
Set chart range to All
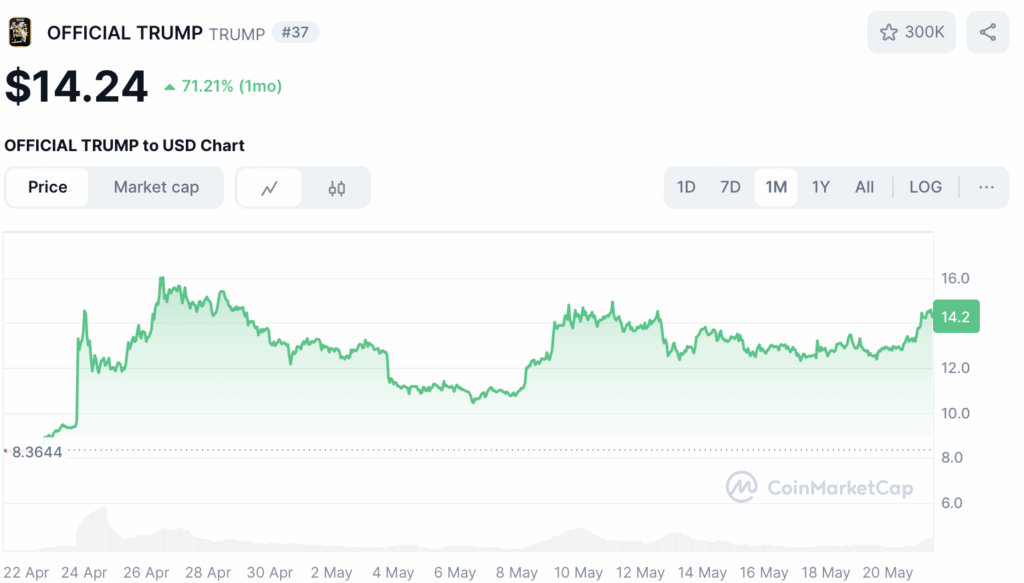click(x=864, y=187)
